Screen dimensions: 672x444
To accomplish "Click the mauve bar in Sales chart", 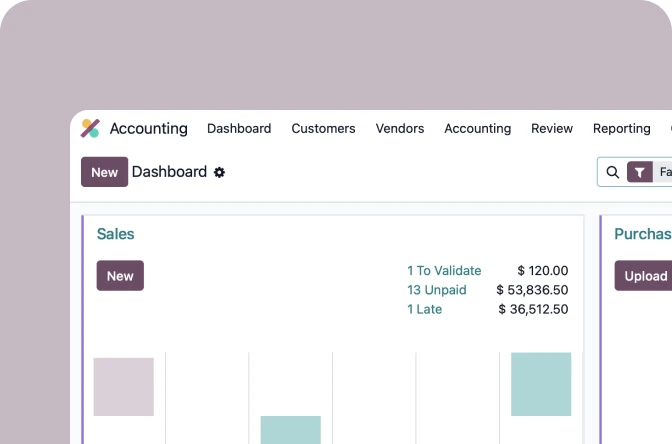I will coord(123,387).
